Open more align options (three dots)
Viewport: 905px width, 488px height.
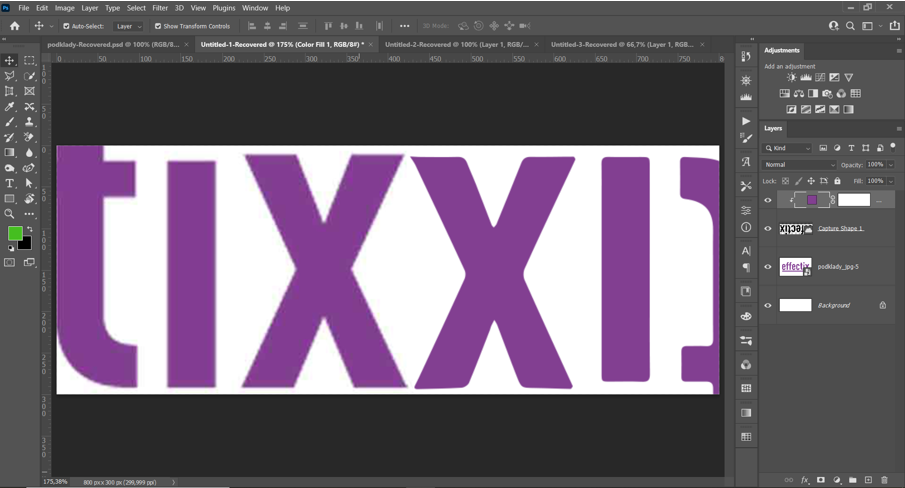click(x=404, y=26)
